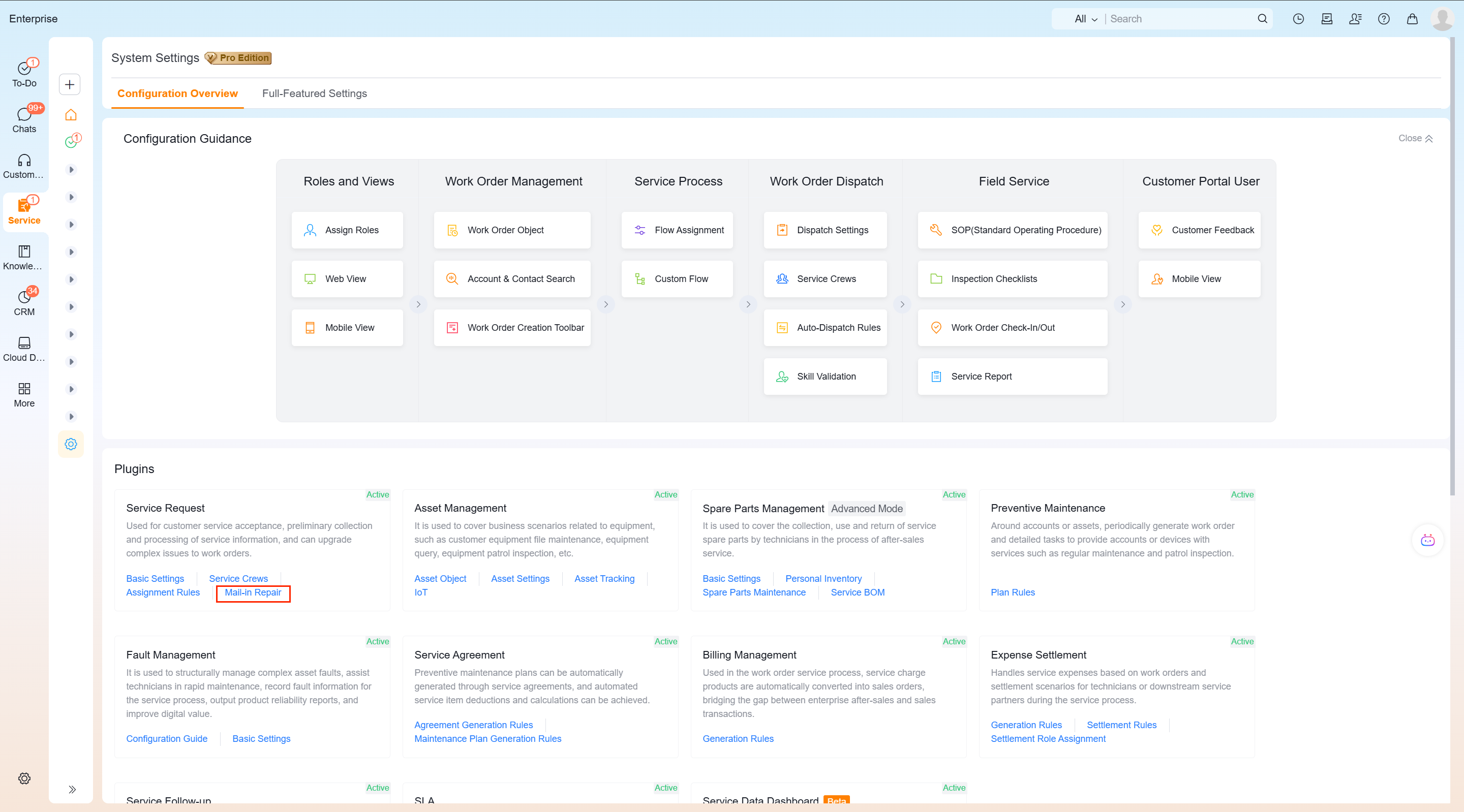Open Skill Validation card
The height and width of the screenshot is (812, 1464).
(825, 377)
